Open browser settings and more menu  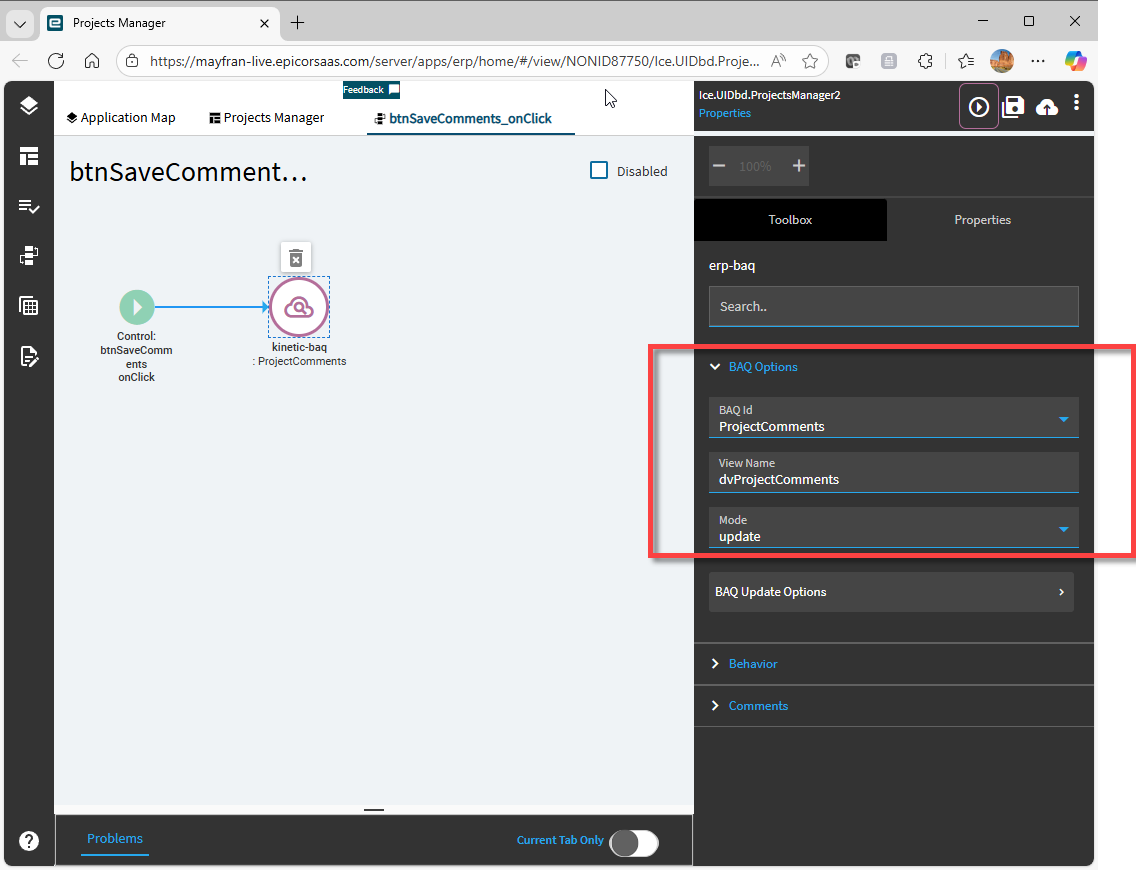[x=1038, y=62]
